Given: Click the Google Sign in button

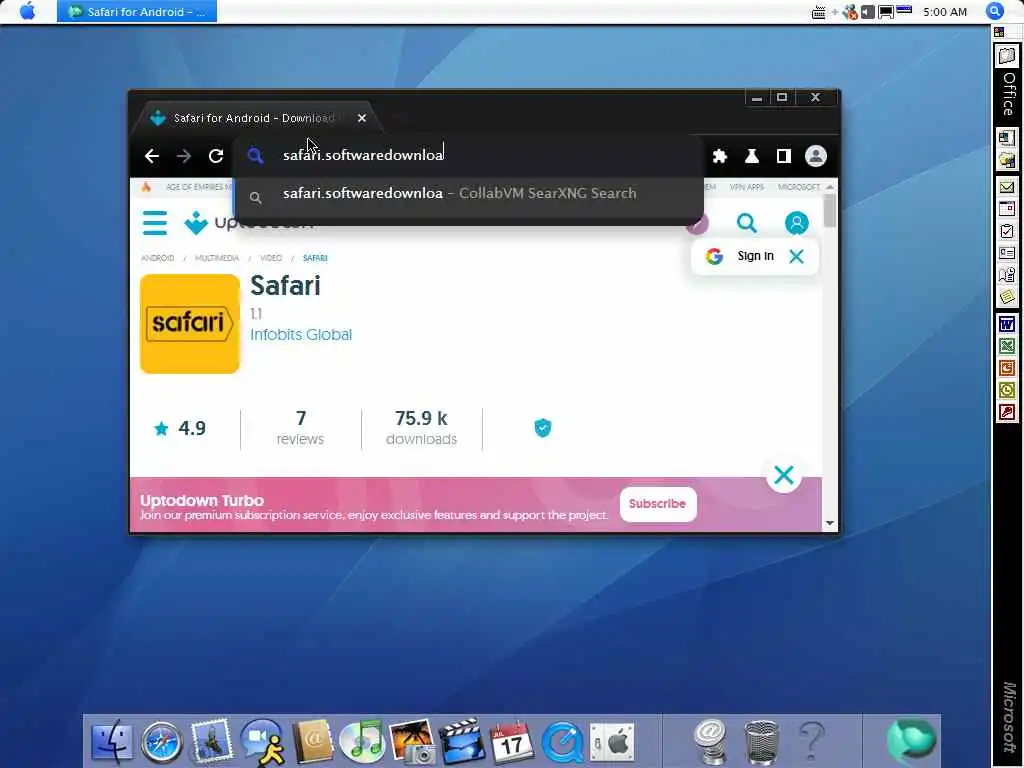Looking at the screenshot, I should pos(741,256).
